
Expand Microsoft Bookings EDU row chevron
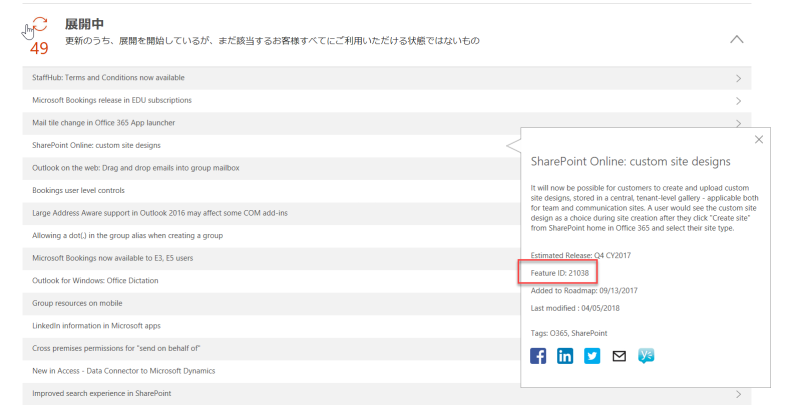(738, 101)
